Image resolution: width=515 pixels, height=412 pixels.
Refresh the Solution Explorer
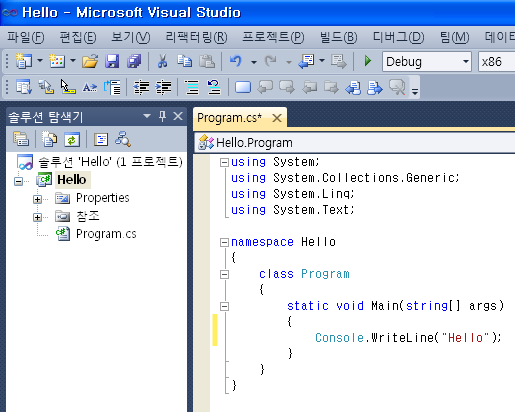(x=72, y=139)
